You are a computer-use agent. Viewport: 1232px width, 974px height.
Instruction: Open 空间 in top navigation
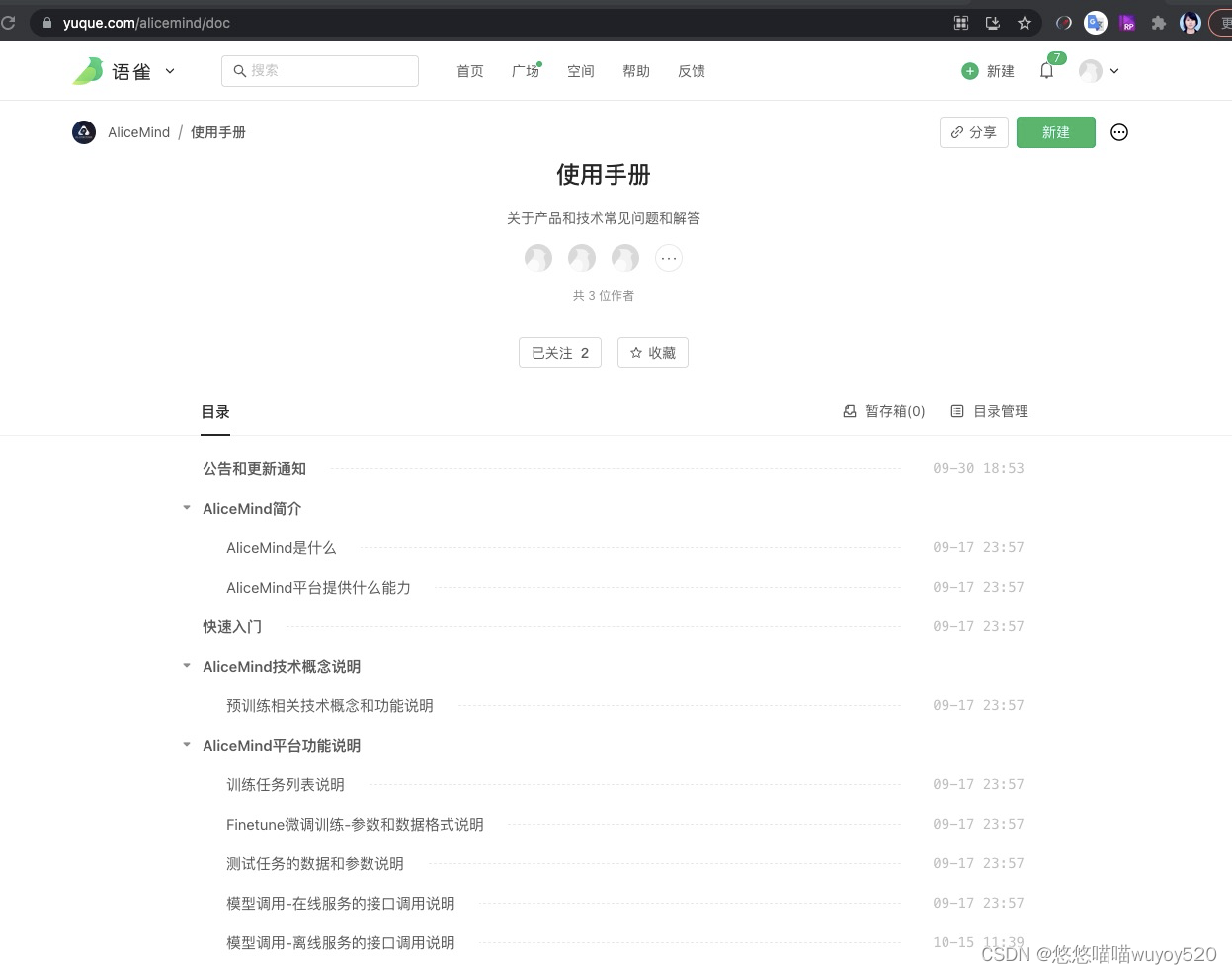(x=581, y=71)
